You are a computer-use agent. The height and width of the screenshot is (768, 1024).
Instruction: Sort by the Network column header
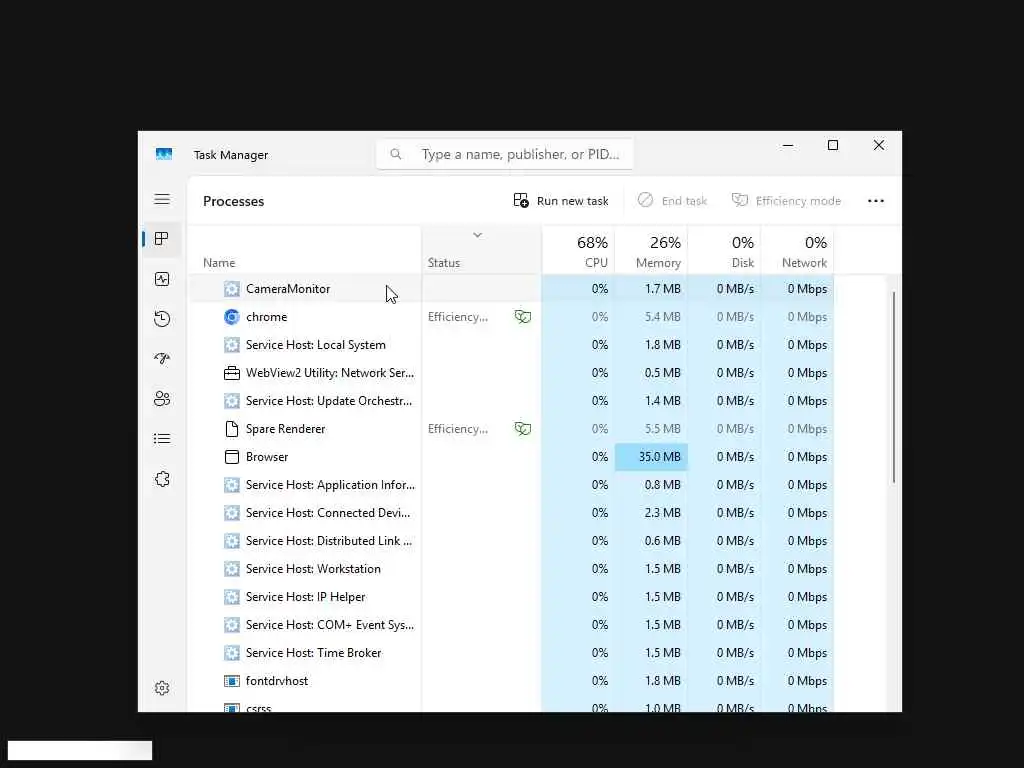(x=797, y=251)
